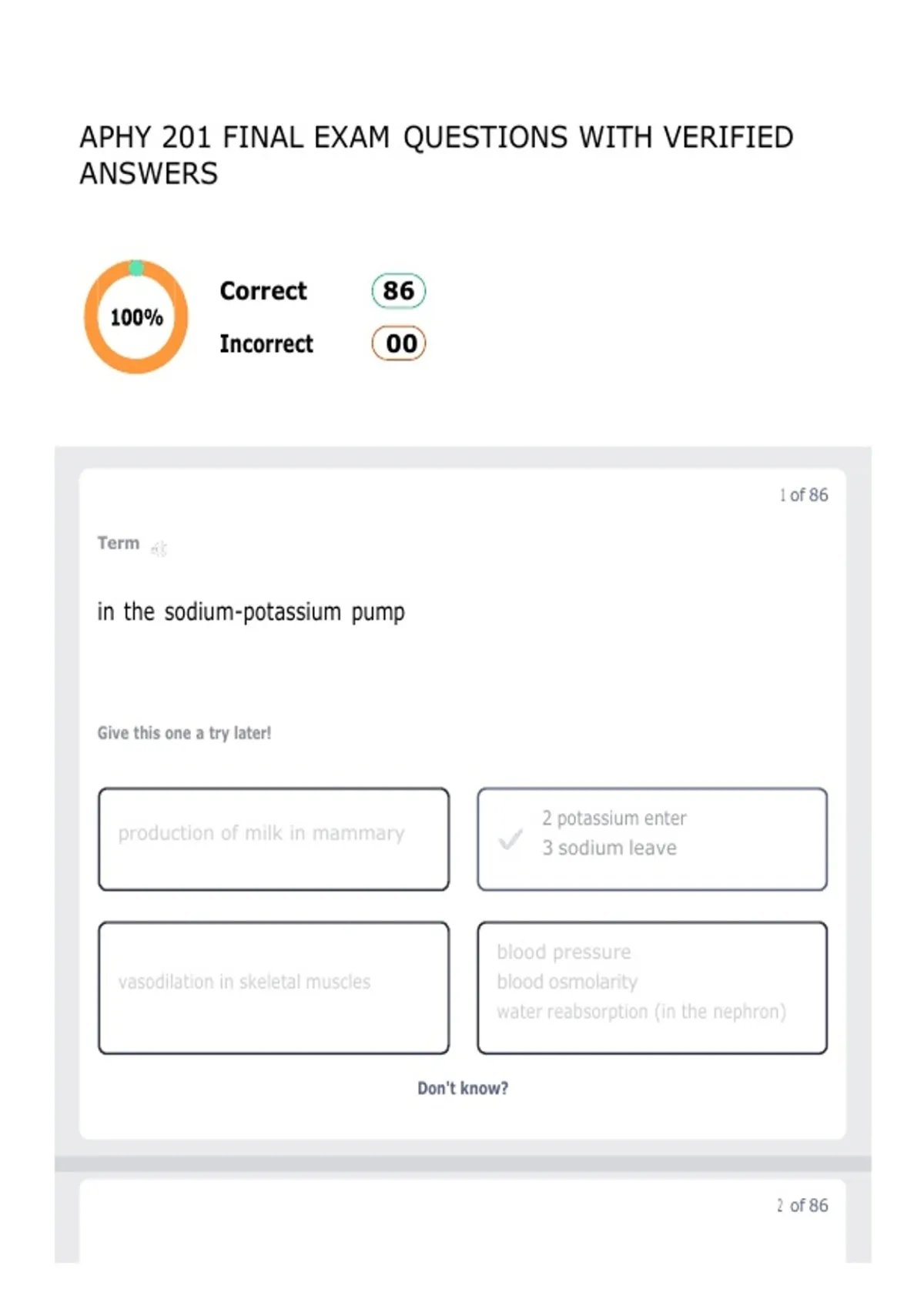Click the 'Incorrect' score label

coord(266,343)
